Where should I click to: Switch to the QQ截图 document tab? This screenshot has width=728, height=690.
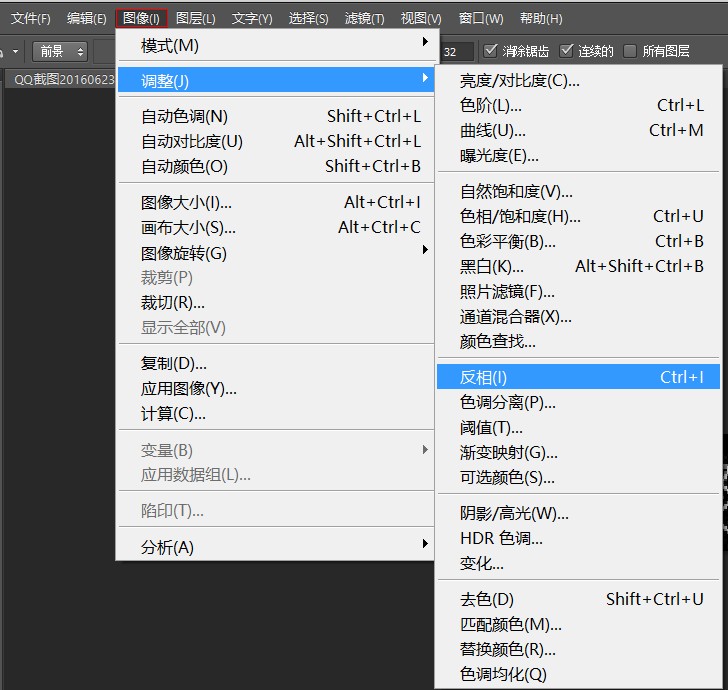coord(62,80)
